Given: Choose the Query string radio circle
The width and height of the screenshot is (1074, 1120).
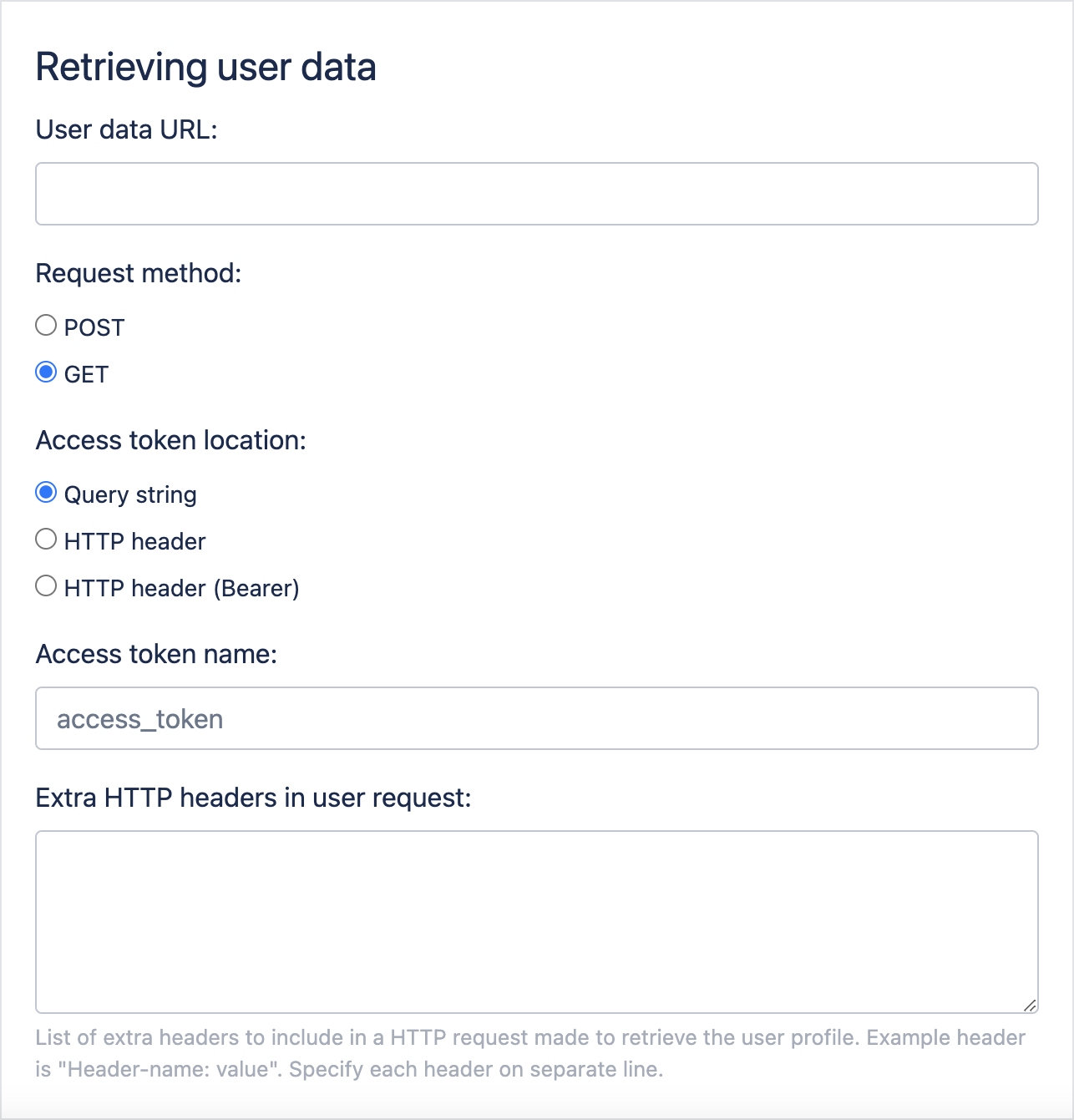Looking at the screenshot, I should [x=46, y=493].
